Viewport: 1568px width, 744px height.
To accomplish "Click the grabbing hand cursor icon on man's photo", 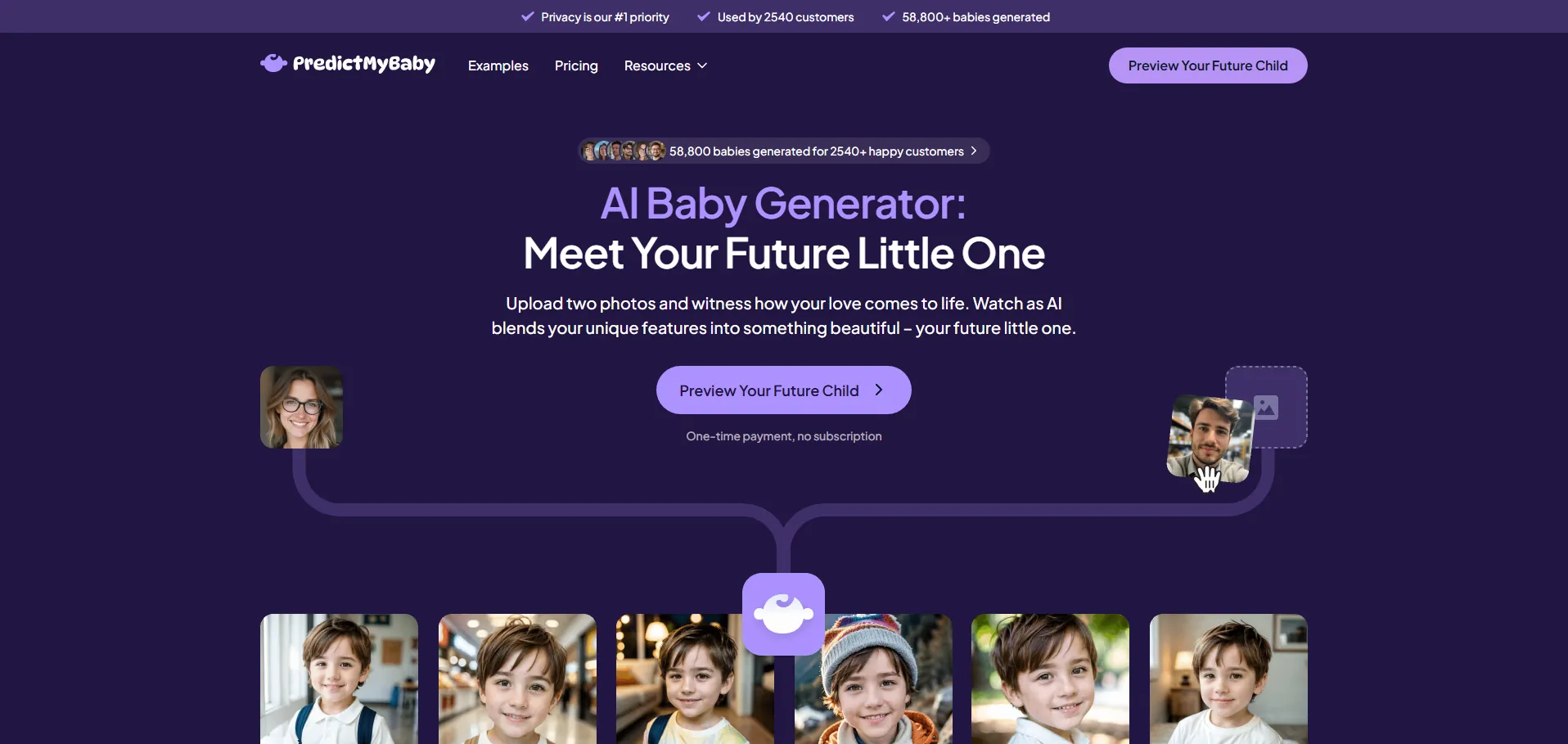I will pyautogui.click(x=1207, y=479).
